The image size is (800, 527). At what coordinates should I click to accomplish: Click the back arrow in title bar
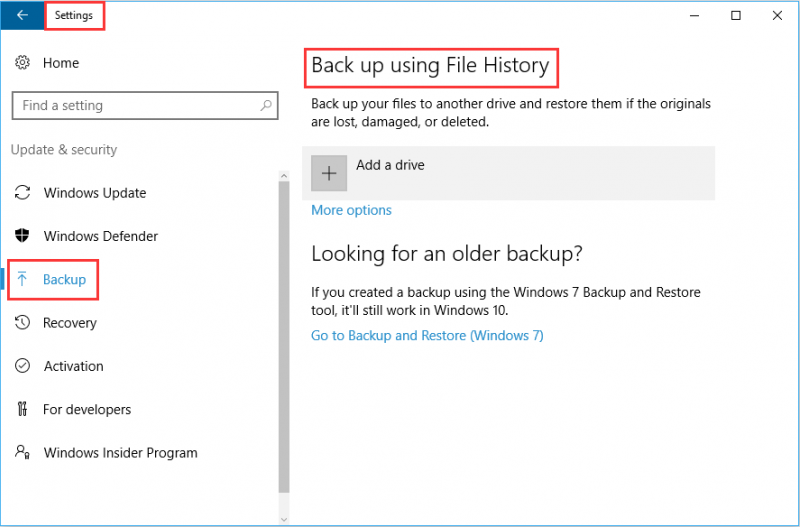(x=22, y=15)
